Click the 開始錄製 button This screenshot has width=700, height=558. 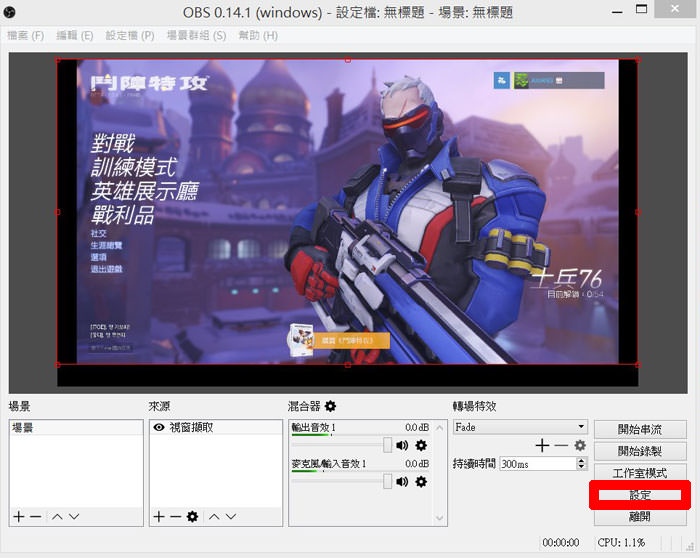tap(640, 451)
